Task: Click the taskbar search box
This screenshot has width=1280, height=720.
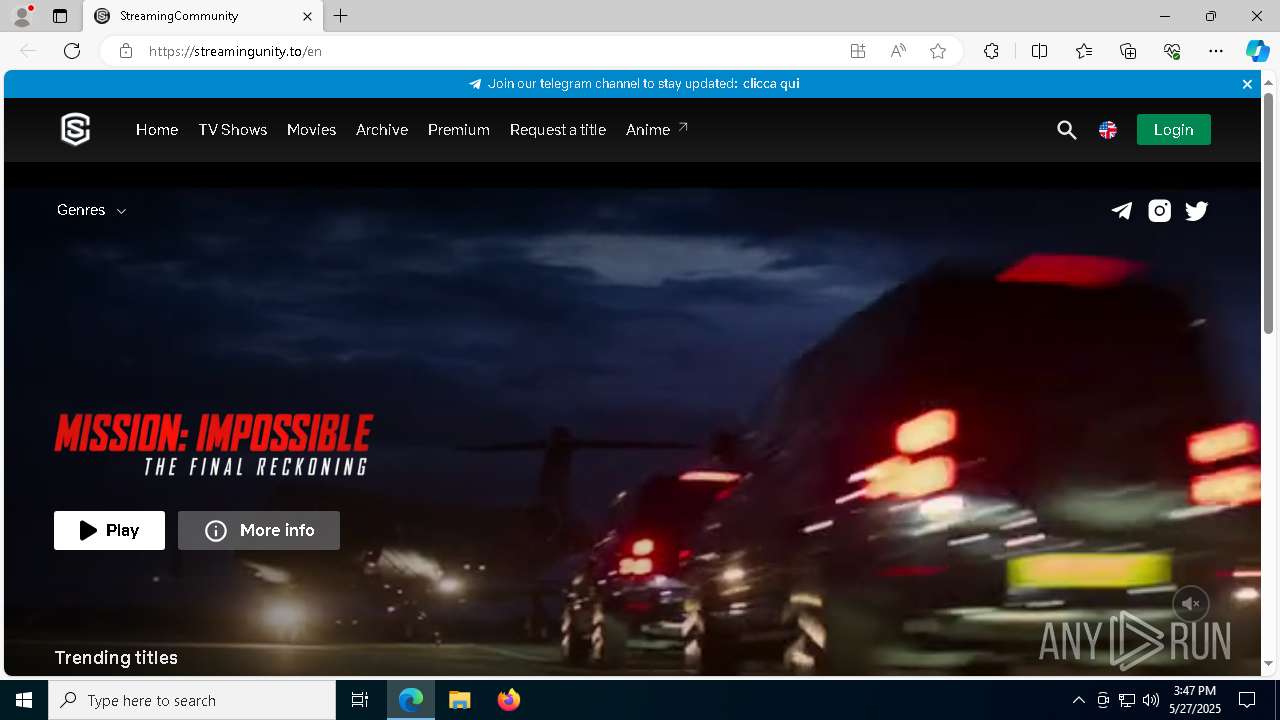Action: click(x=192, y=700)
